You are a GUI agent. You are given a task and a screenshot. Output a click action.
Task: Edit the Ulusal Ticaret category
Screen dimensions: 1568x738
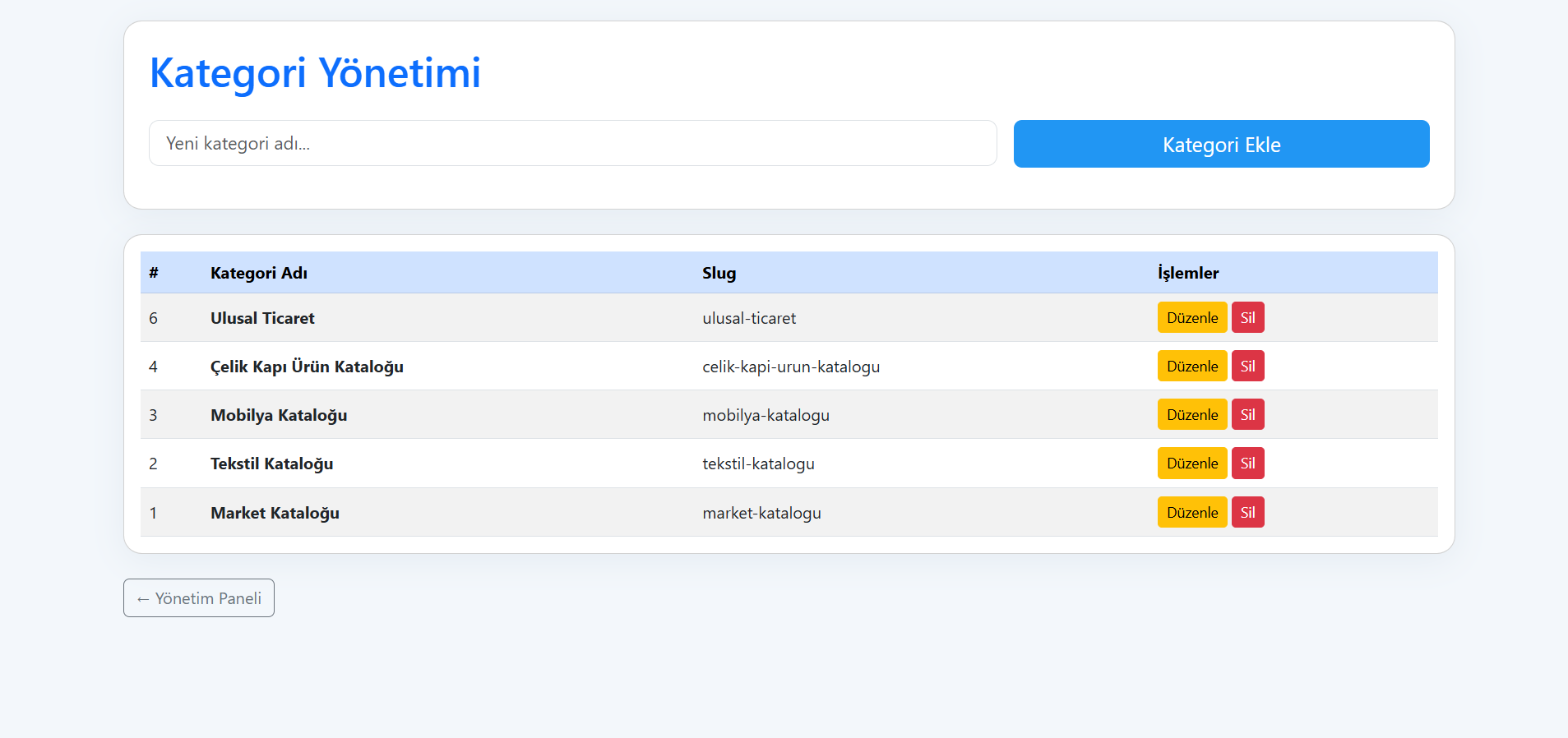tap(1192, 317)
